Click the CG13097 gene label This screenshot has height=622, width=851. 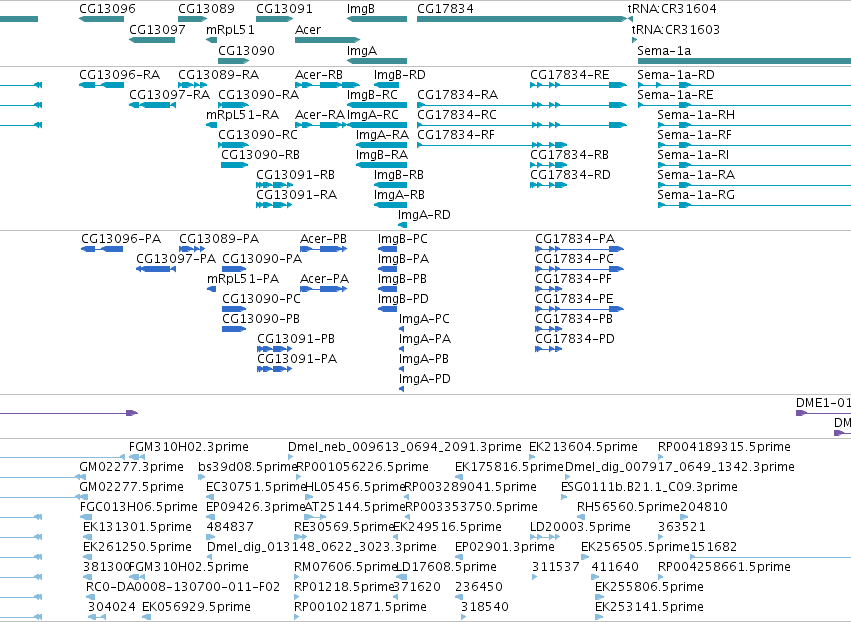click(157, 29)
